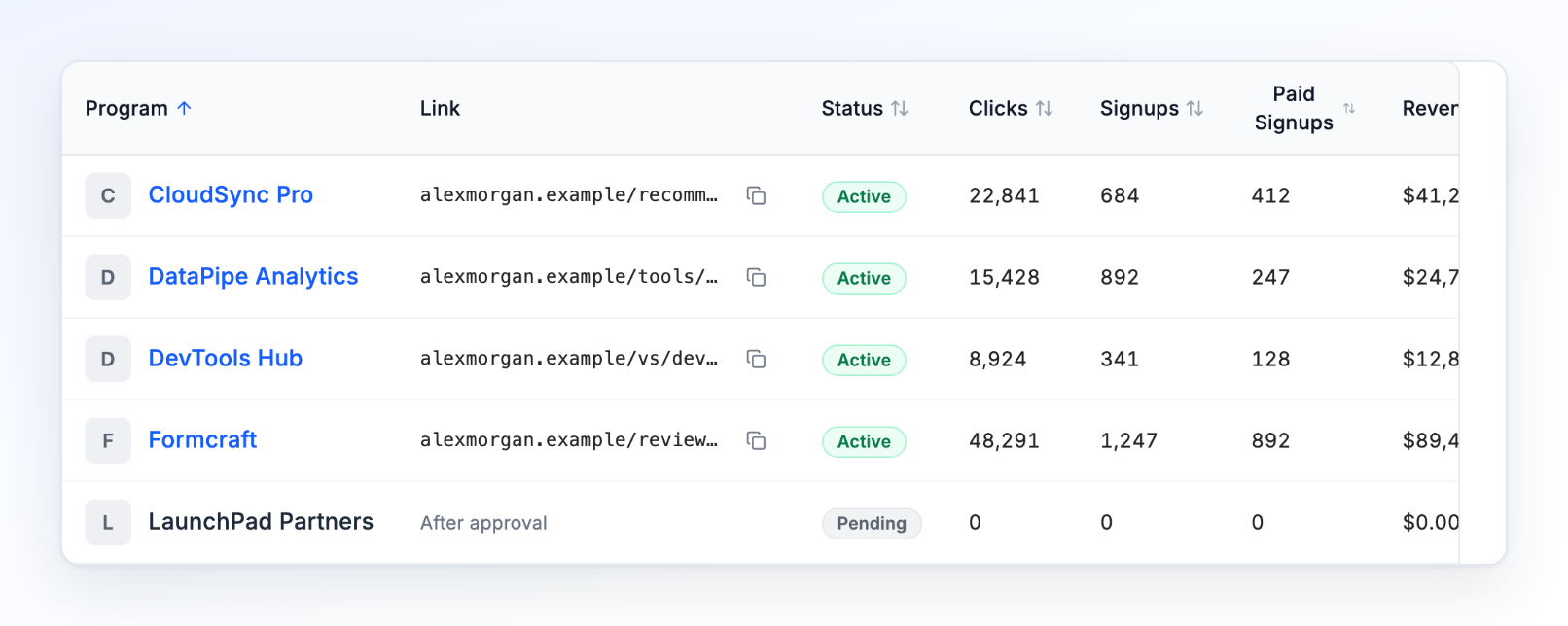This screenshot has width=1568, height=626.
Task: Click the 412 paid signups value
Action: (1270, 195)
